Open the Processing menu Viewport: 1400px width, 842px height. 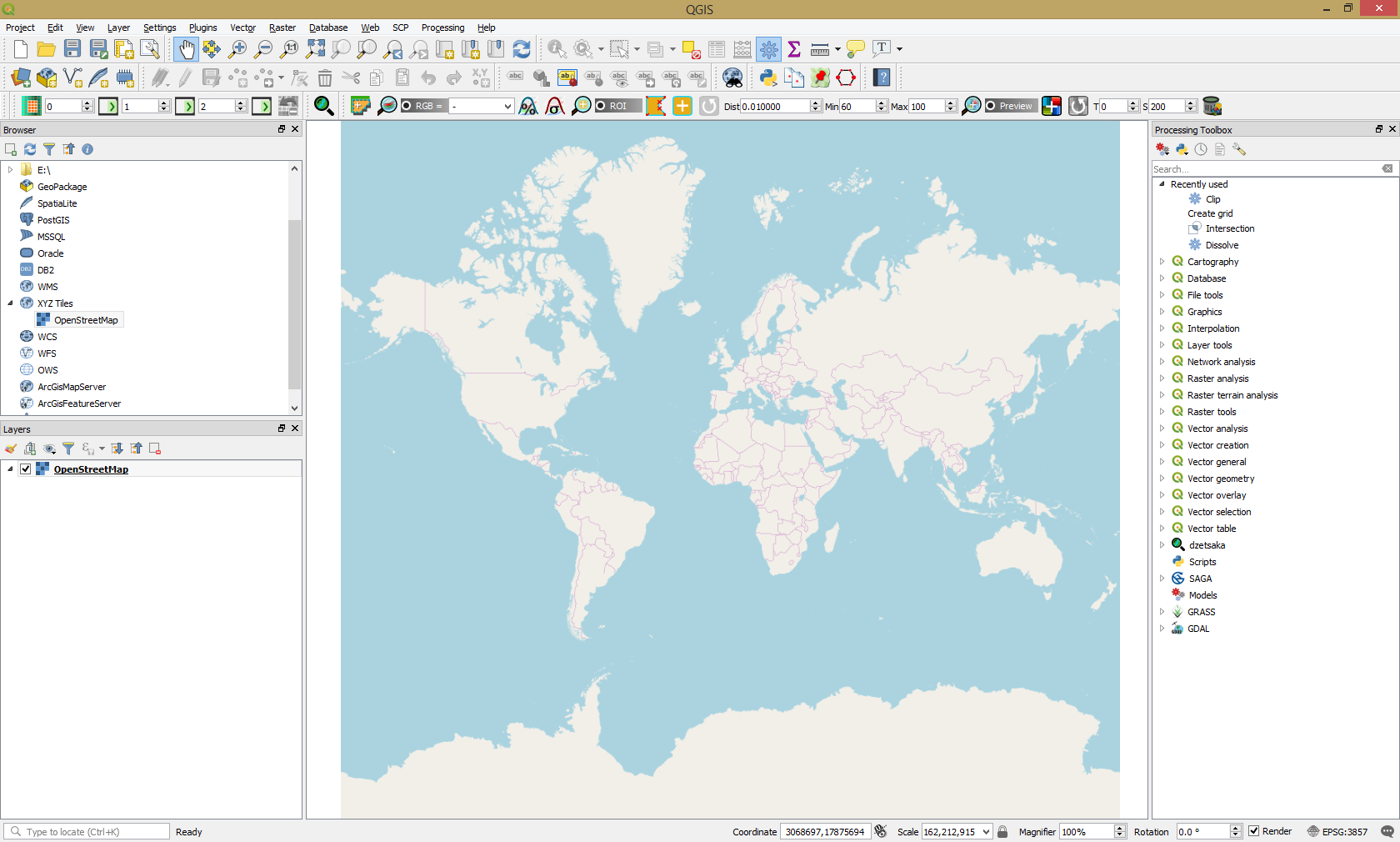pyautogui.click(x=442, y=28)
